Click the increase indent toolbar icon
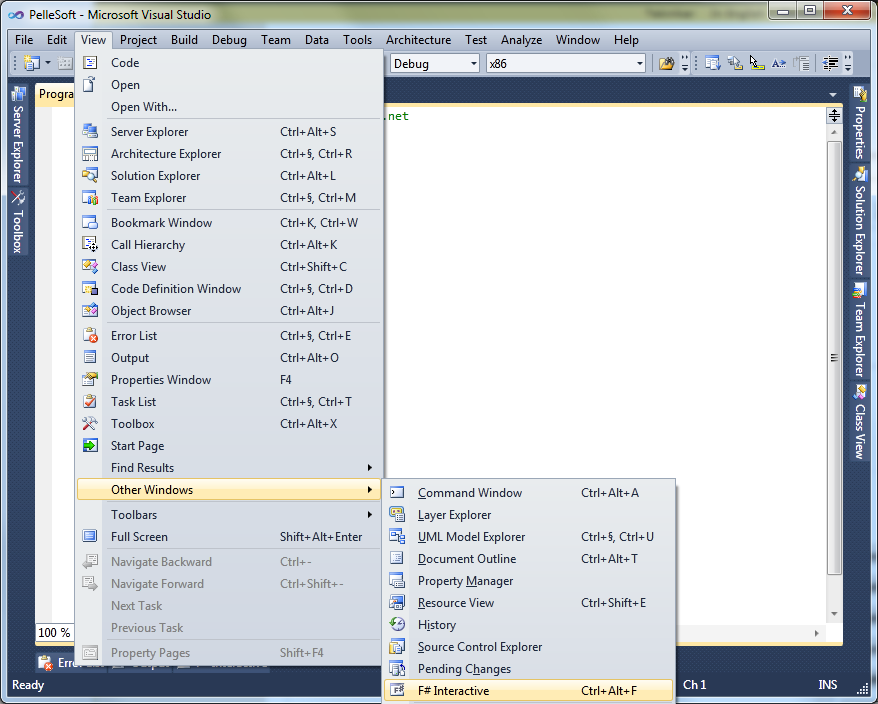Image resolution: width=878 pixels, height=704 pixels. pos(830,63)
